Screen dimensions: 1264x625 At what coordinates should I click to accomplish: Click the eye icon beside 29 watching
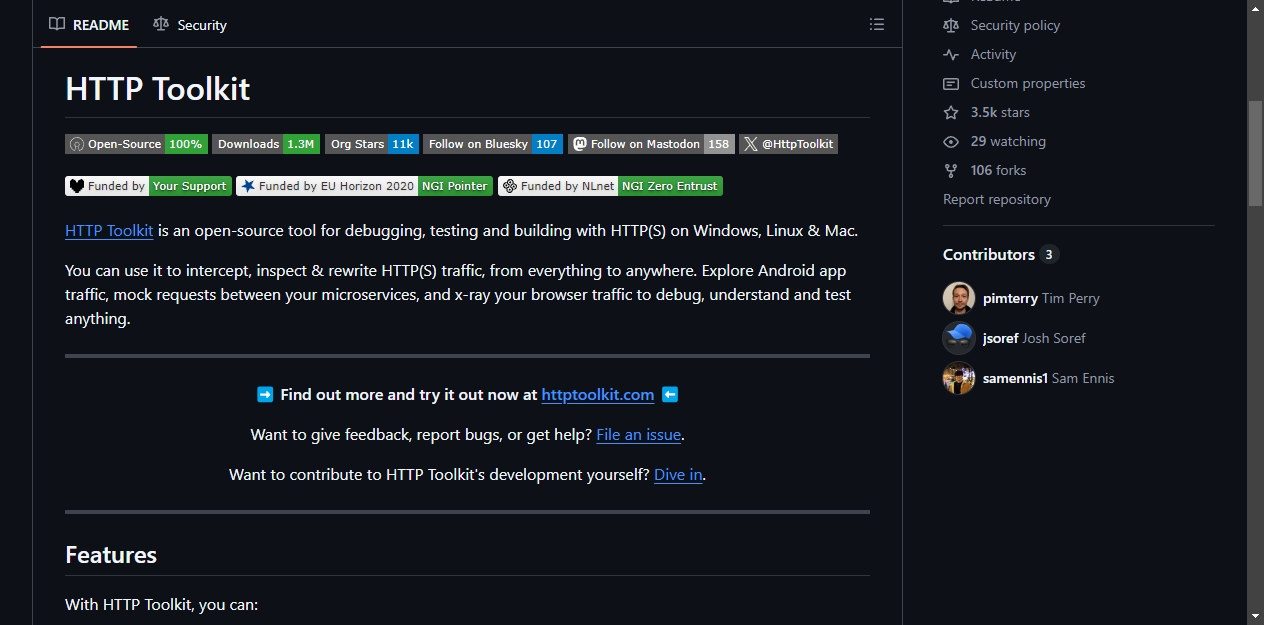[x=951, y=141]
